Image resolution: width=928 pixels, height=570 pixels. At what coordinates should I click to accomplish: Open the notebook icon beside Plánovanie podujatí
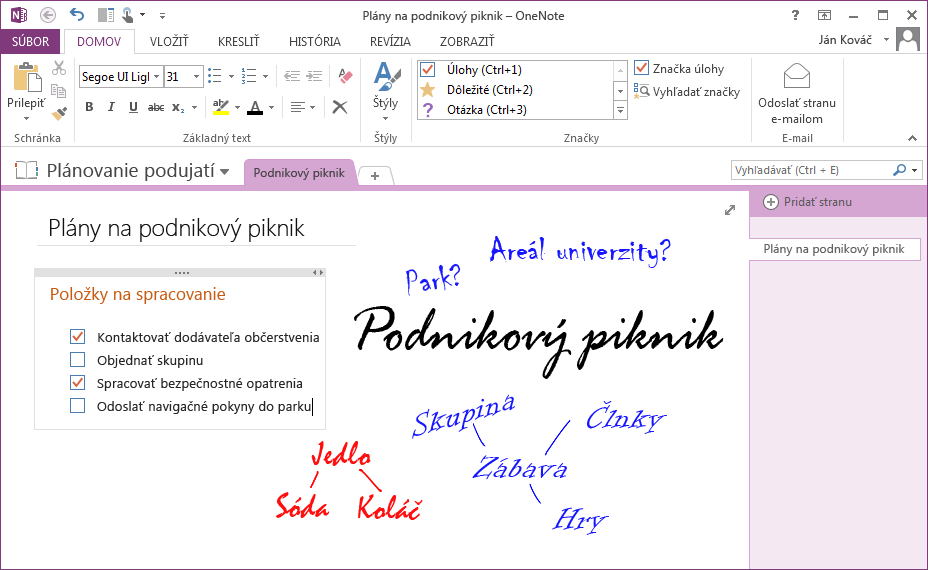click(x=27, y=170)
